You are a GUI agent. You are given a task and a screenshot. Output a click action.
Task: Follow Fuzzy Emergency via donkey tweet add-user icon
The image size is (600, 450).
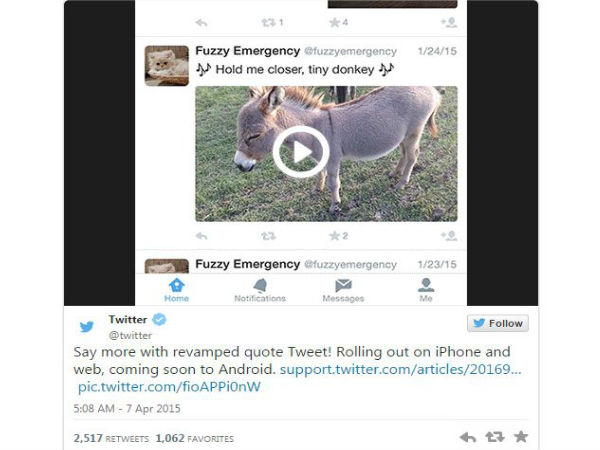pyautogui.click(x=449, y=236)
